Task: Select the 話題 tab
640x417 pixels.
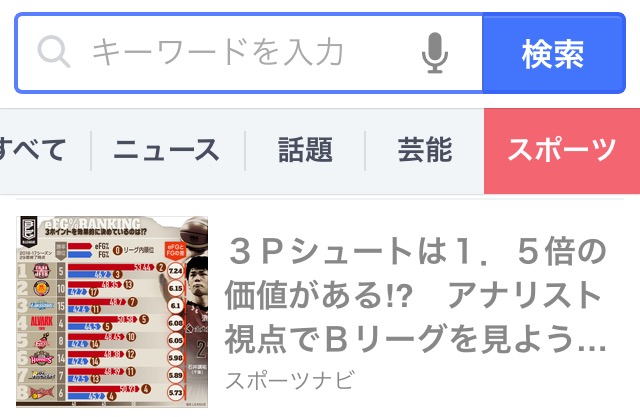Action: (306, 150)
